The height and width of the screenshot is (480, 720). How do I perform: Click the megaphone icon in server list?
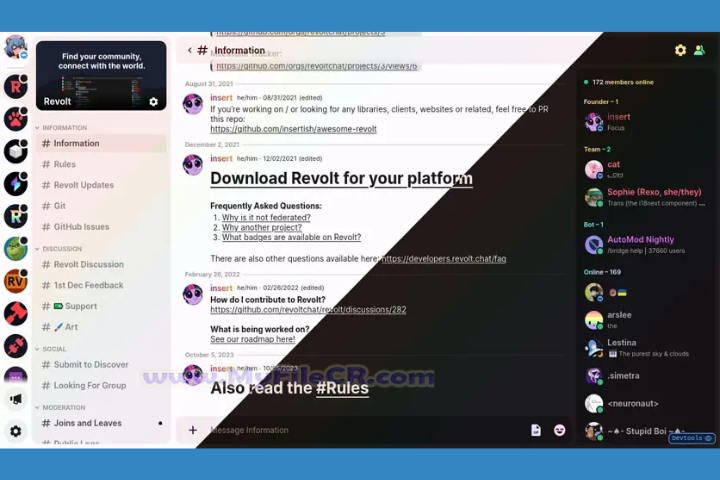[x=16, y=399]
